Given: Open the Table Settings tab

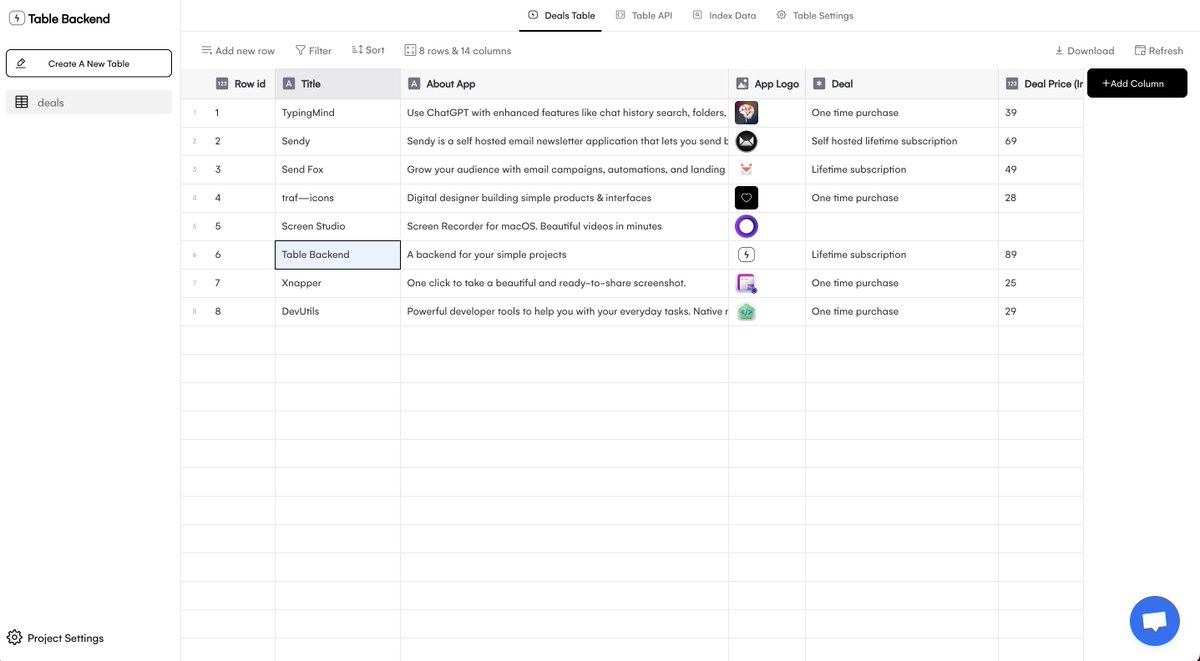Looking at the screenshot, I should pos(815,16).
